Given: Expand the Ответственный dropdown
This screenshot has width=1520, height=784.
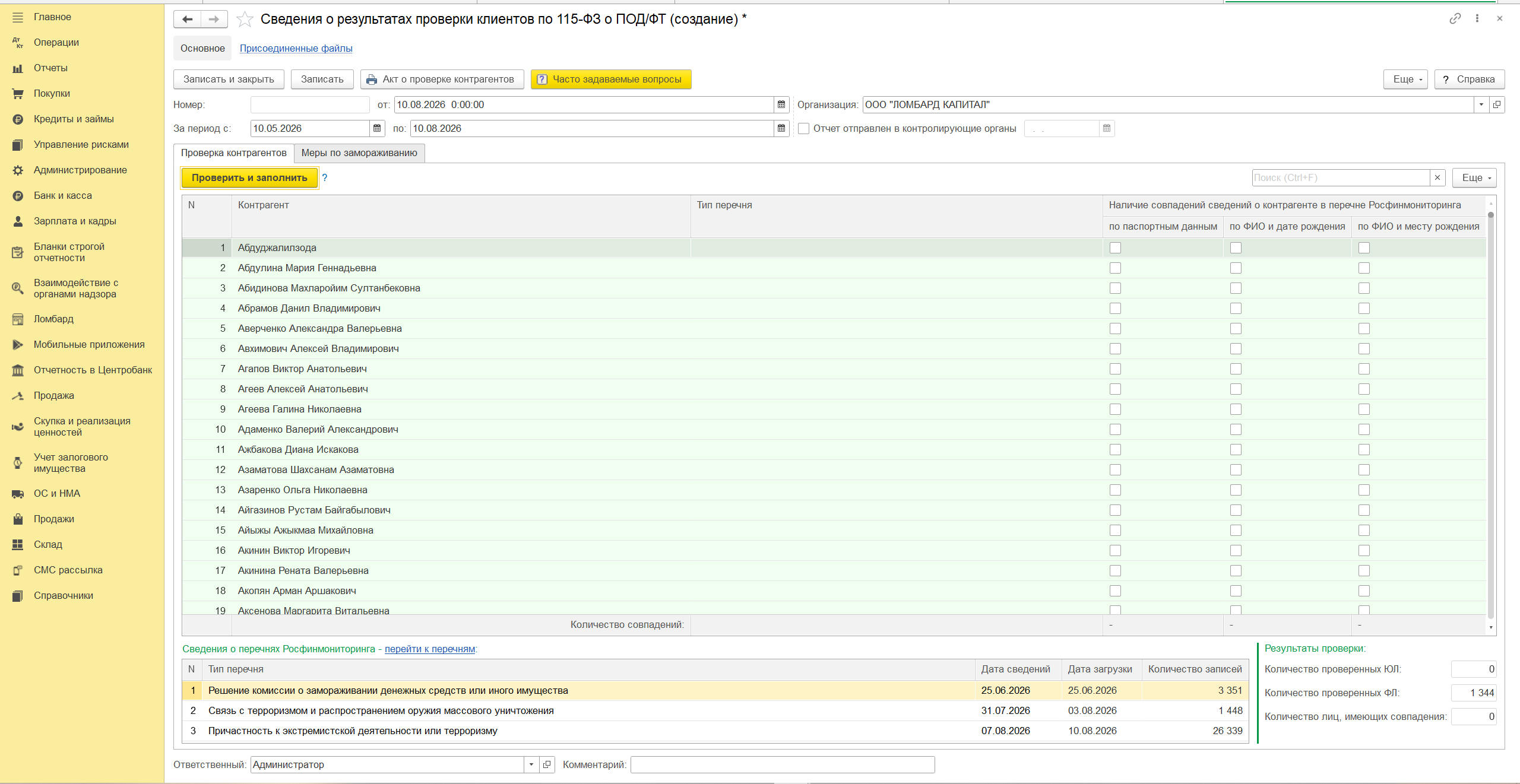Looking at the screenshot, I should pos(531,764).
